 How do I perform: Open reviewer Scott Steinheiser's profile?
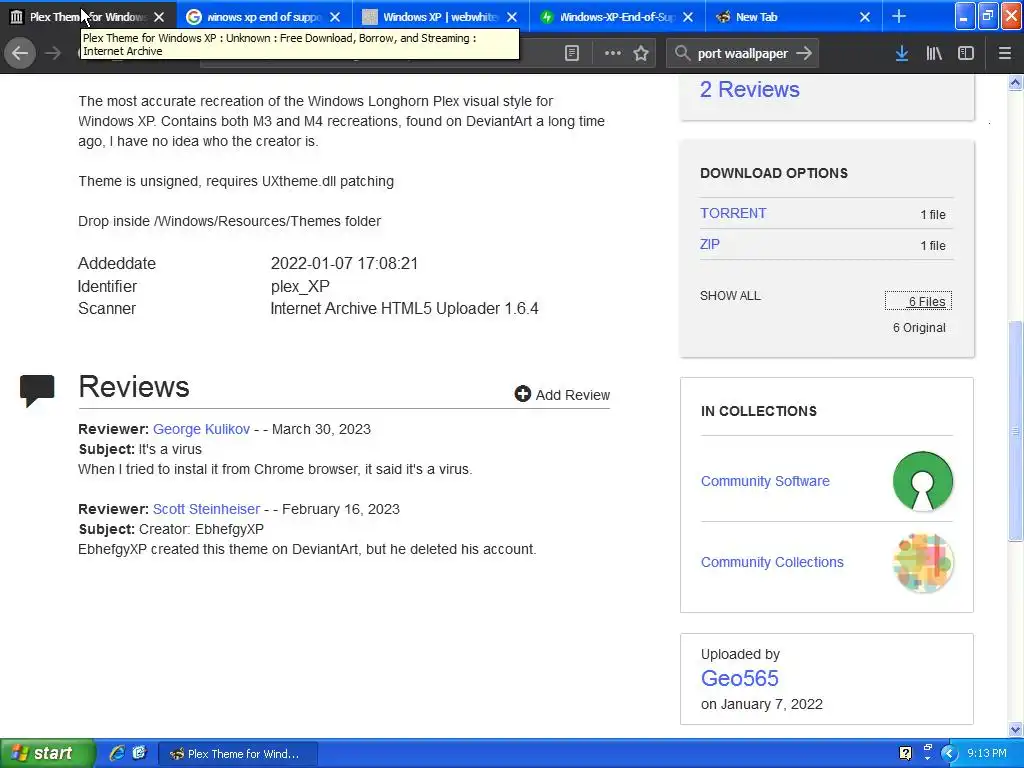pos(206,509)
